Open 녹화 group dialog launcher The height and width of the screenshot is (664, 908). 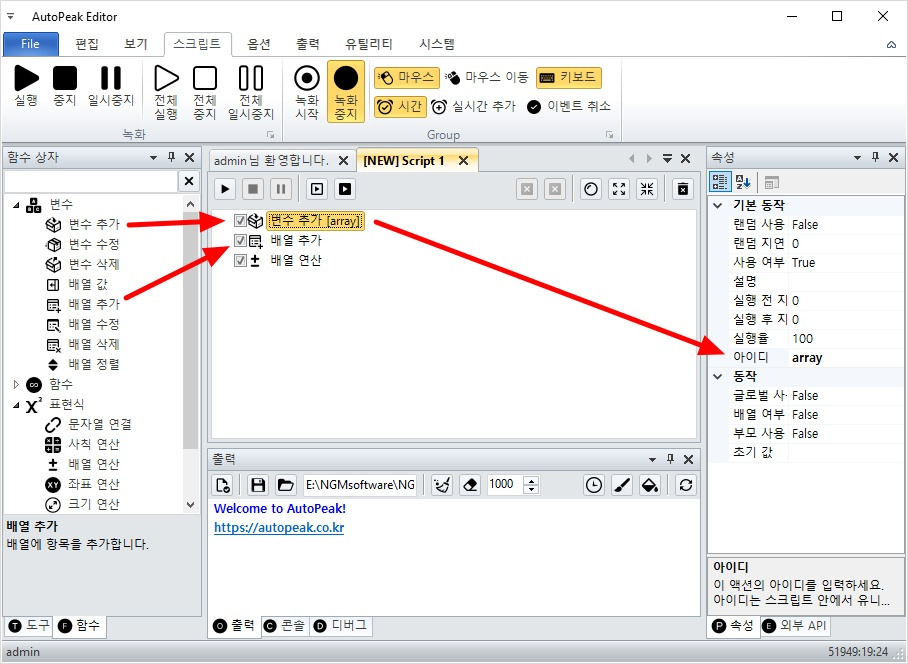tap(270, 134)
